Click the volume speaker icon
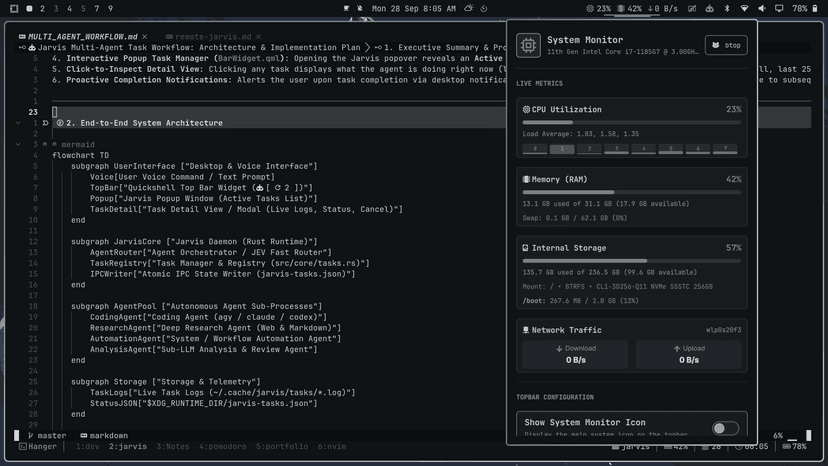The height and width of the screenshot is (466, 828). [761, 8]
